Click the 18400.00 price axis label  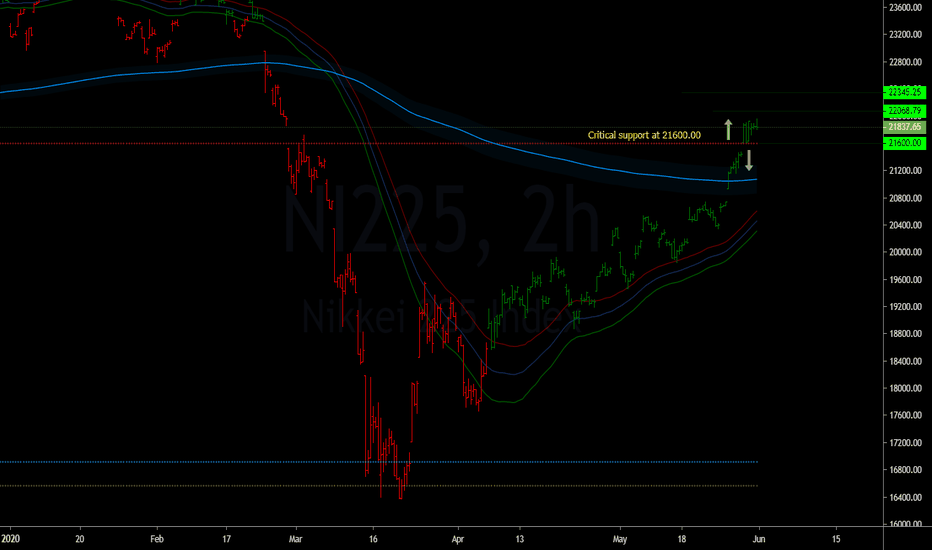905,361
